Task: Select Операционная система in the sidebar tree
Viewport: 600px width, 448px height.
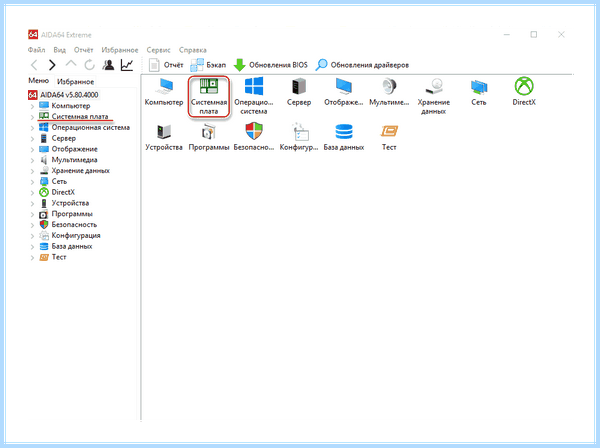Action: [85, 127]
